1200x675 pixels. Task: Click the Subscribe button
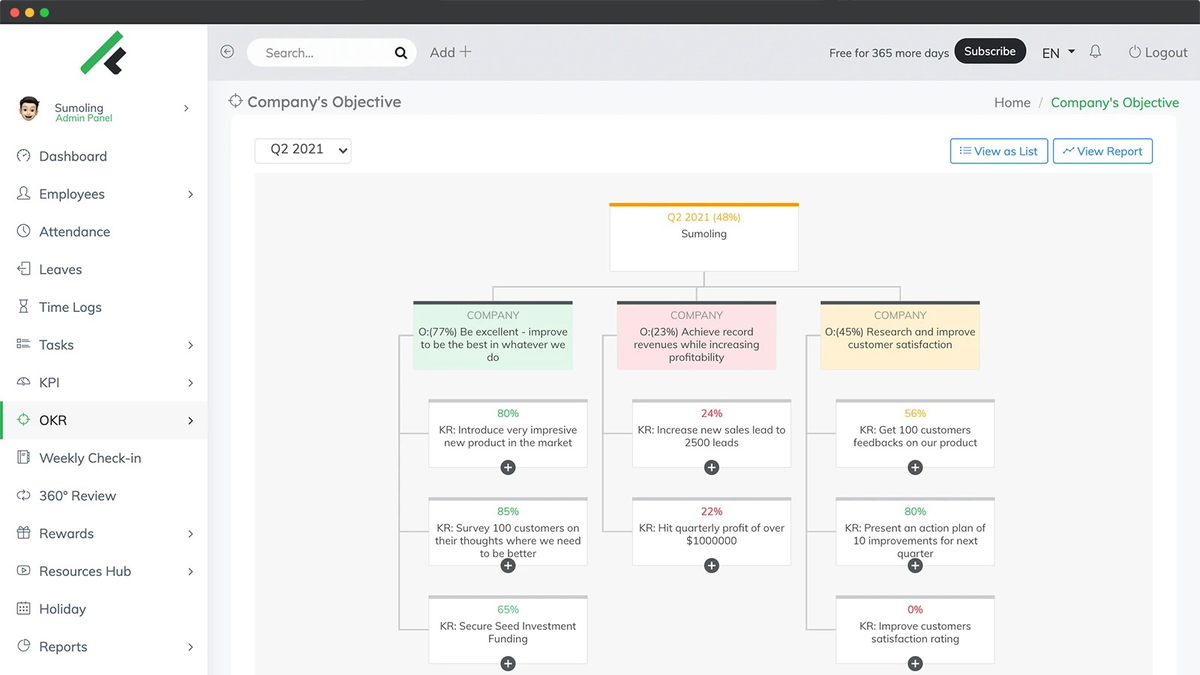point(990,50)
